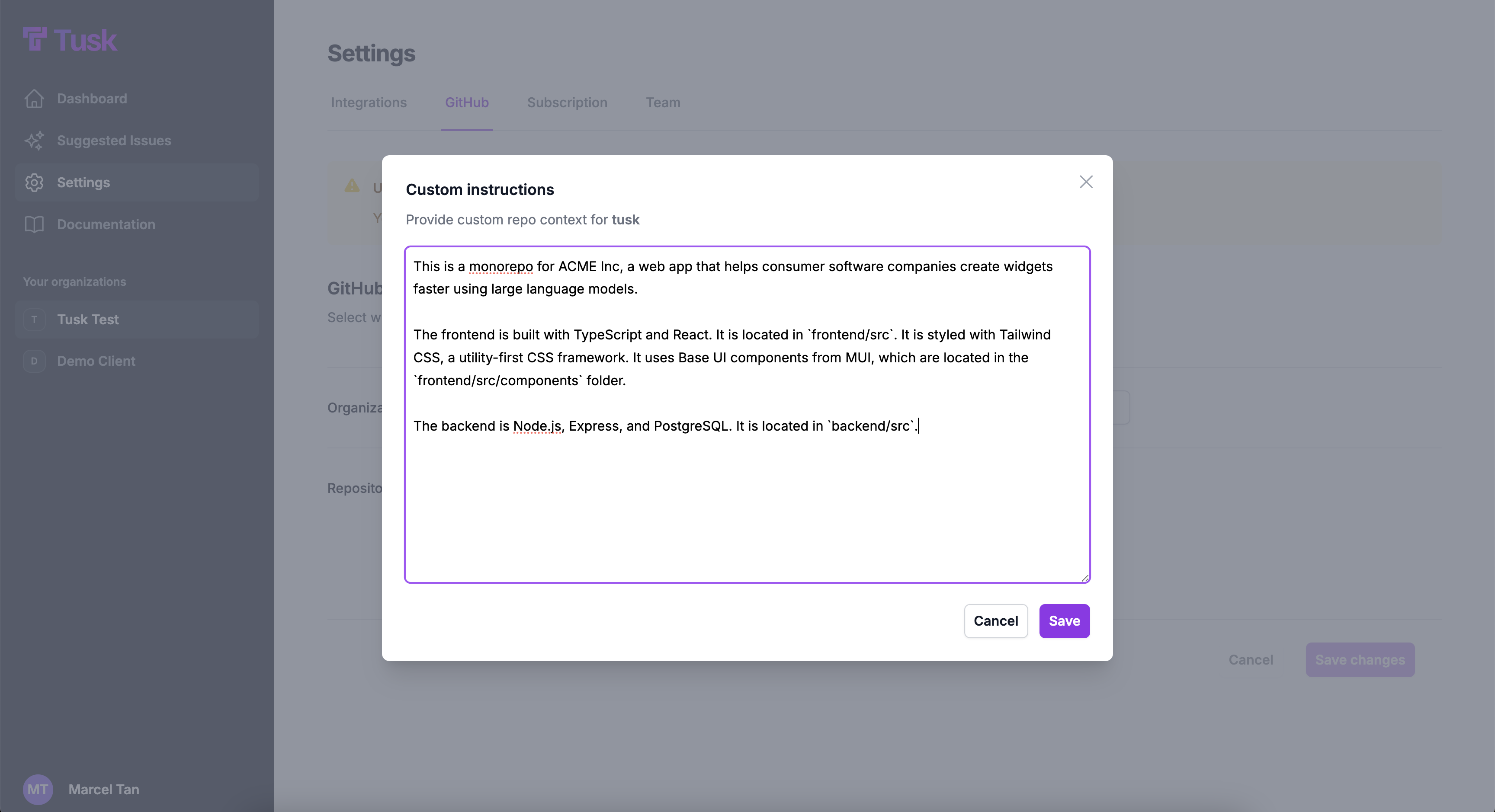The image size is (1495, 812).
Task: Dismiss the dialog with the X icon
Action: (x=1086, y=182)
